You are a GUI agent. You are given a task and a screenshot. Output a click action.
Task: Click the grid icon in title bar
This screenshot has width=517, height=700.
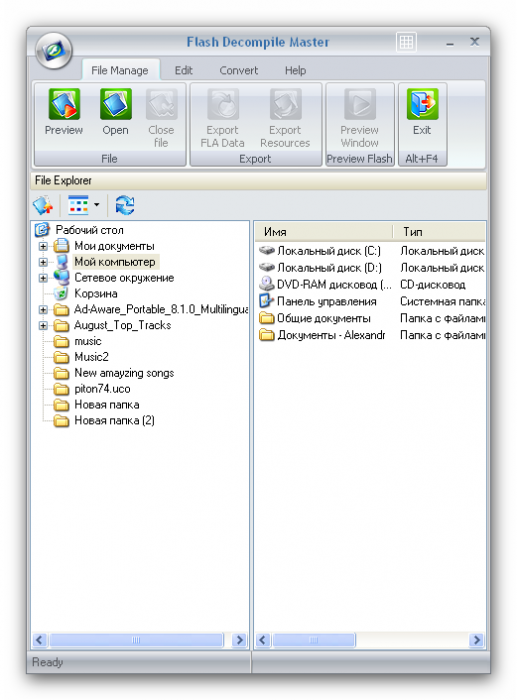[406, 42]
